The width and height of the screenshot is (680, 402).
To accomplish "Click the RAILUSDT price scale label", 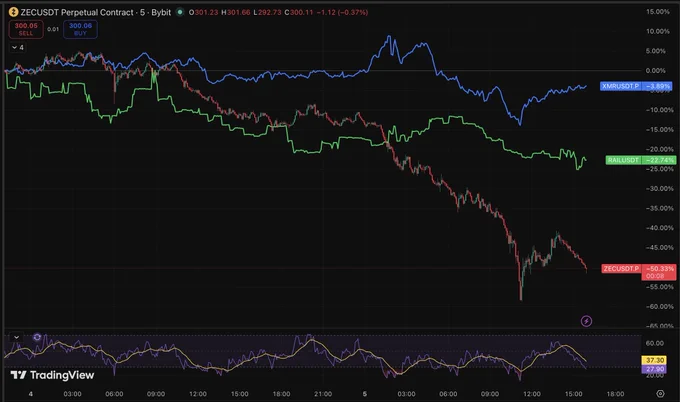I will click(623, 160).
